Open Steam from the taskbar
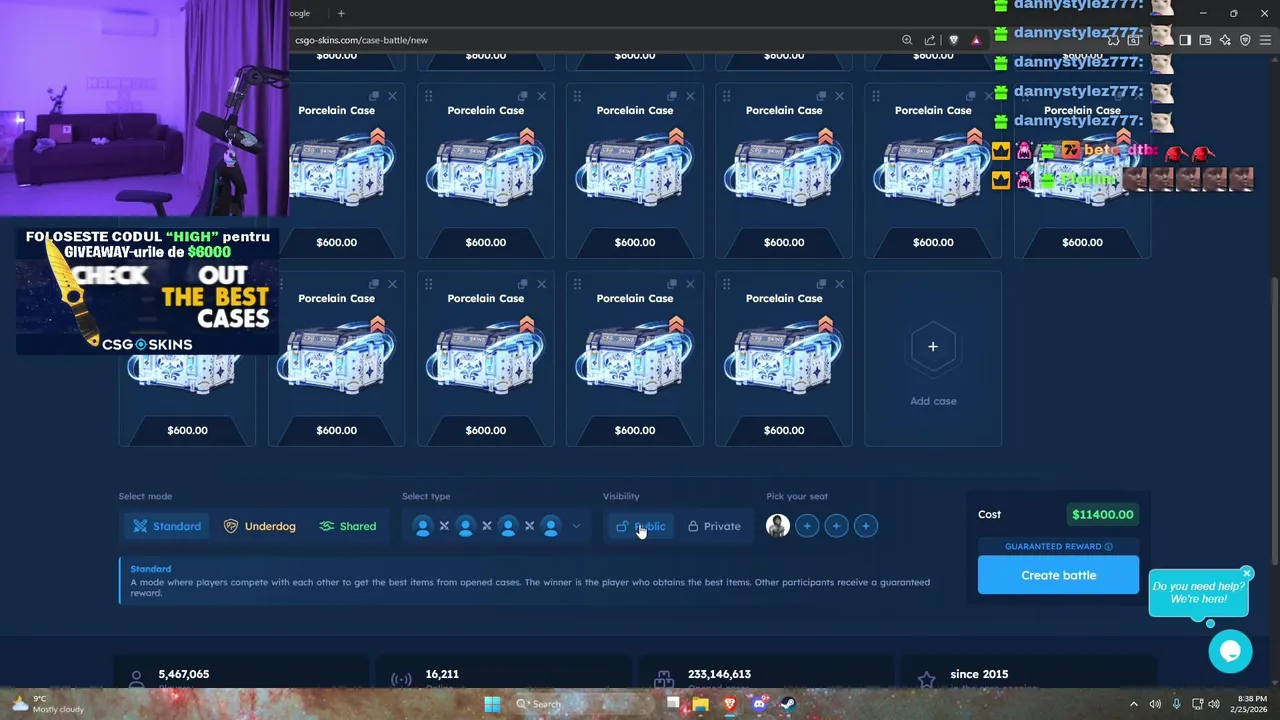 coord(788,704)
